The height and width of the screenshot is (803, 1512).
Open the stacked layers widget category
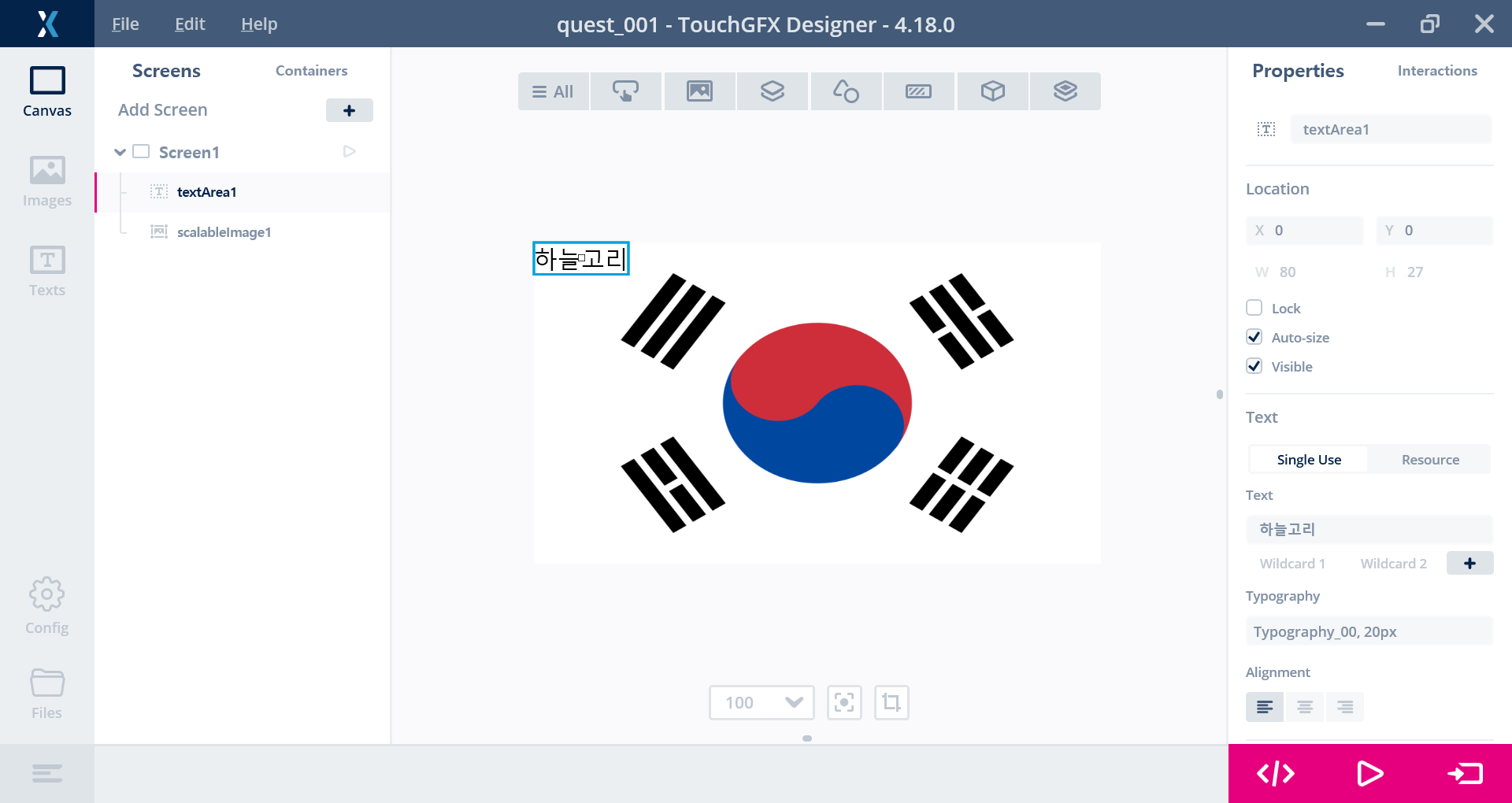coord(1065,91)
